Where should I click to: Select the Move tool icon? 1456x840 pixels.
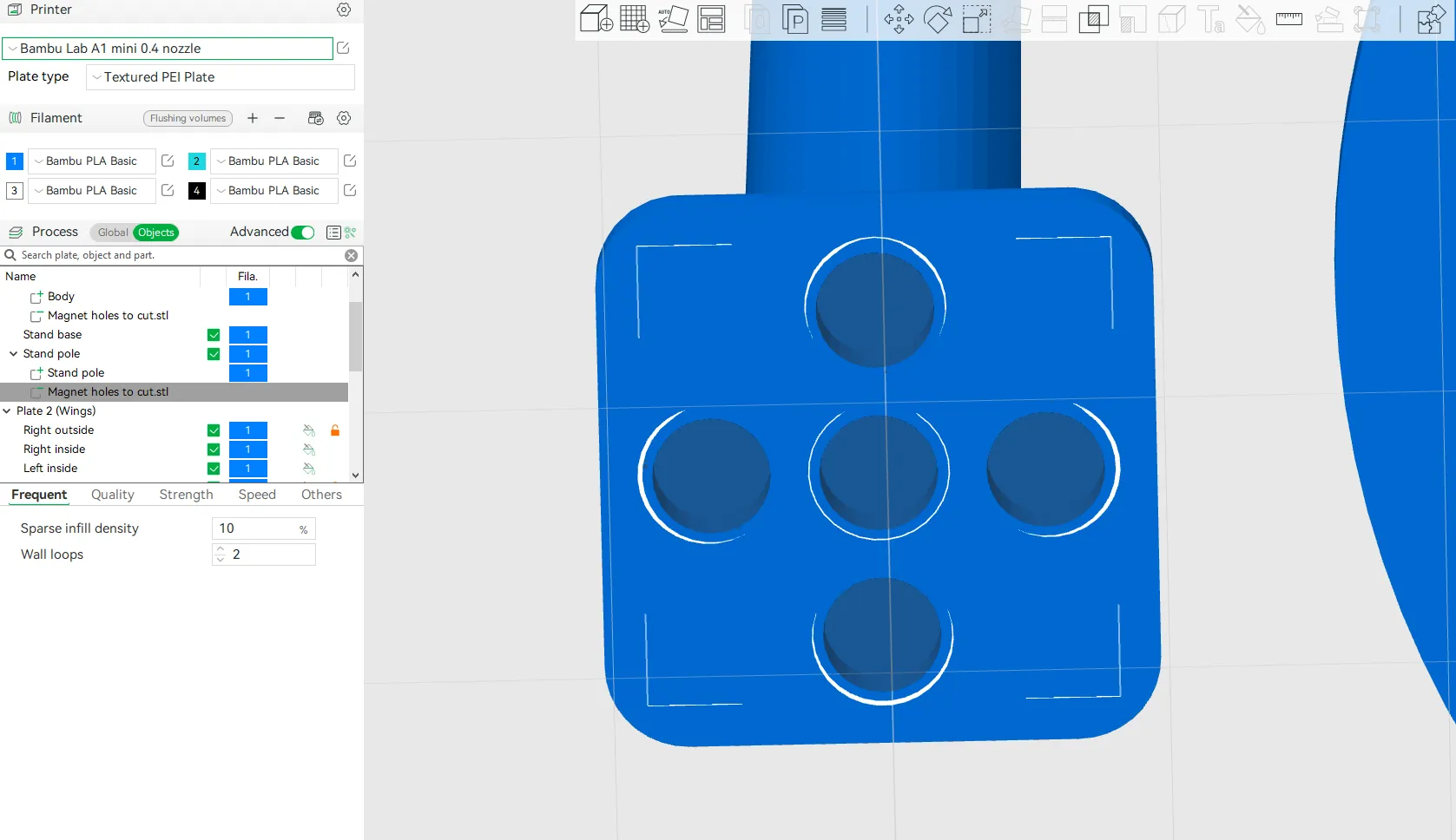point(899,19)
